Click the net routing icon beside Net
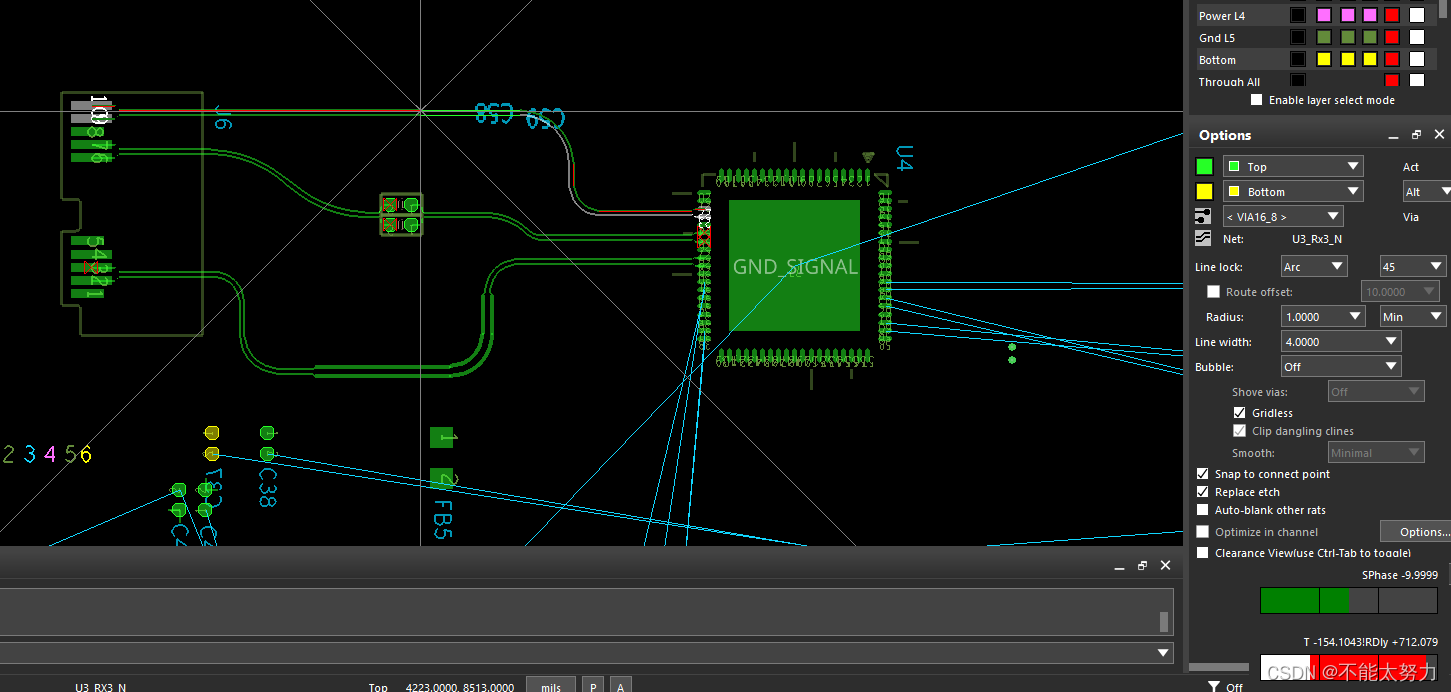The width and height of the screenshot is (1451, 692). coord(1204,239)
